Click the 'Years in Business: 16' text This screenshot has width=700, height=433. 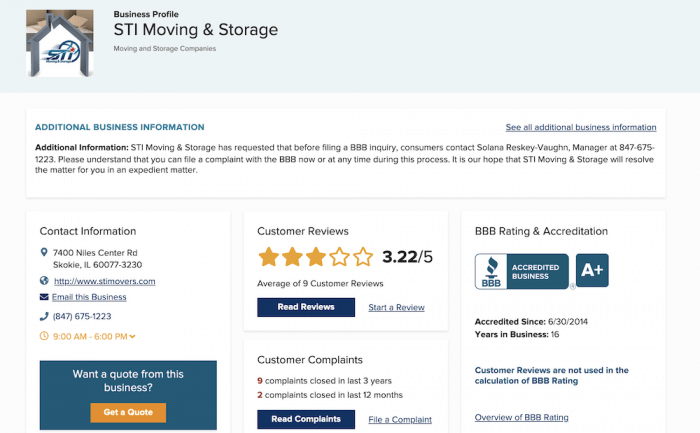click(517, 334)
